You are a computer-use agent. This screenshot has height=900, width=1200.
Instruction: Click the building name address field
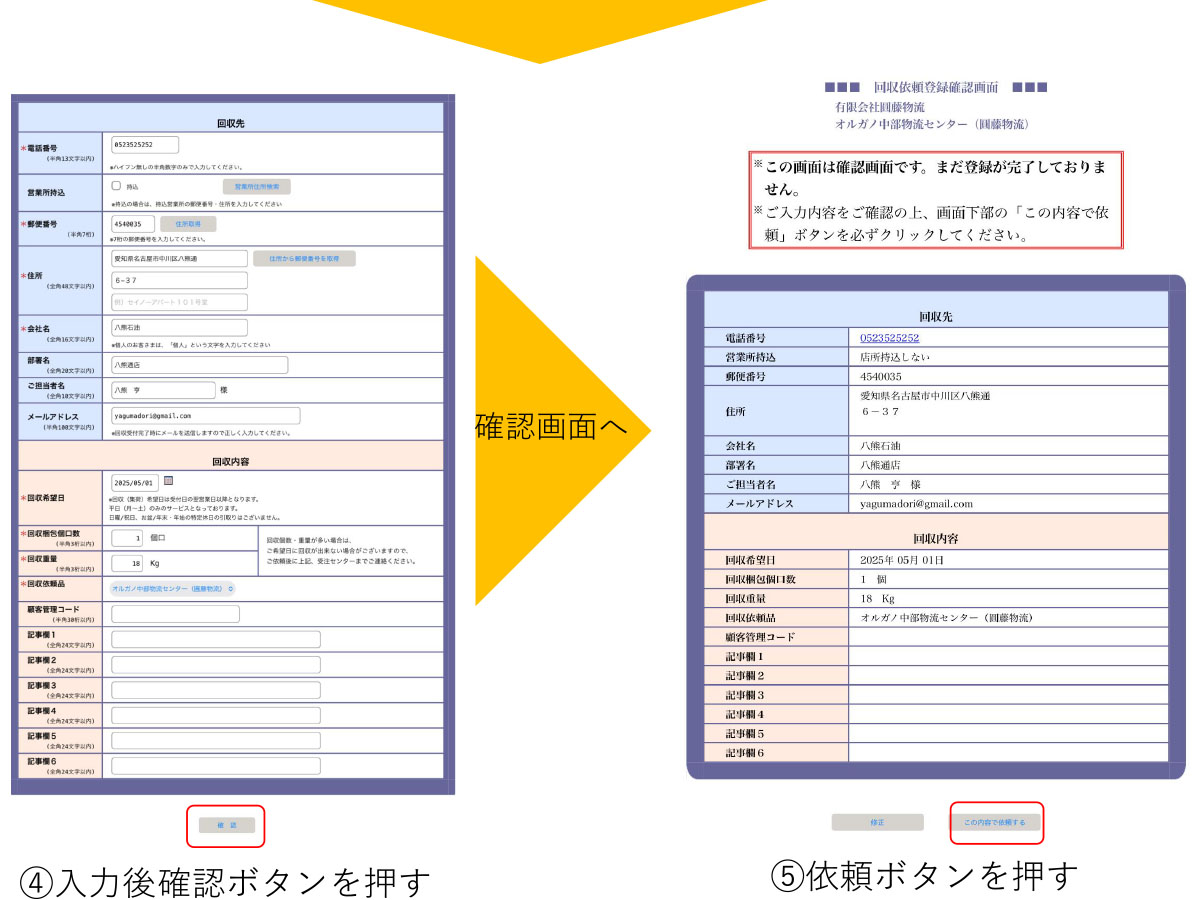[x=179, y=302]
